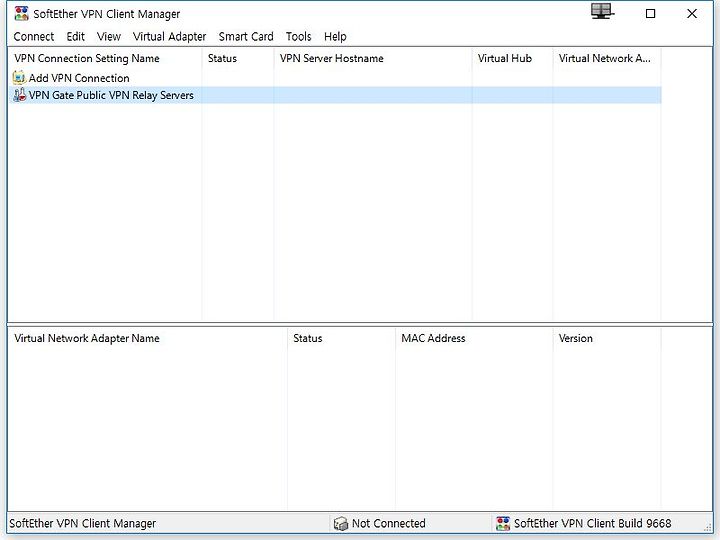Screen dimensions: 720x540
Task: Sort by Virtual Network Adapter Name column
Action: tap(148, 338)
